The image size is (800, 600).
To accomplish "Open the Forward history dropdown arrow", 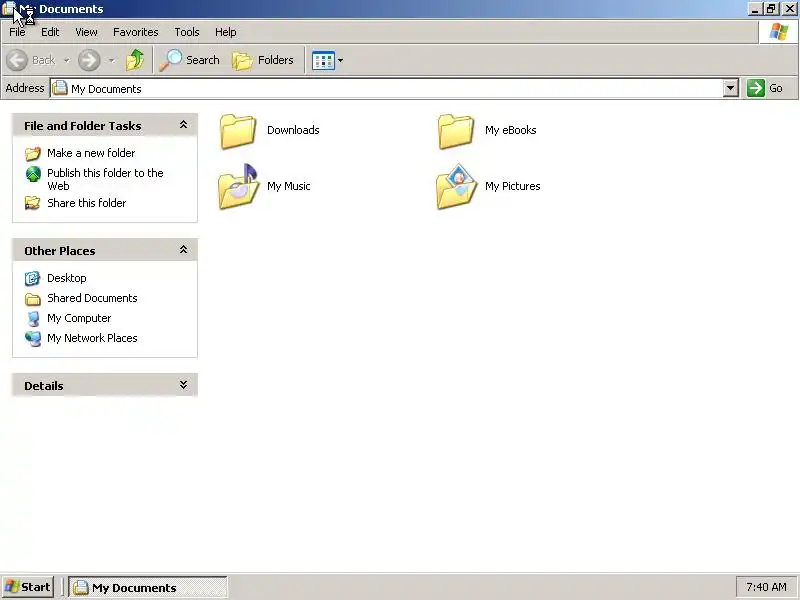I will click(x=112, y=60).
